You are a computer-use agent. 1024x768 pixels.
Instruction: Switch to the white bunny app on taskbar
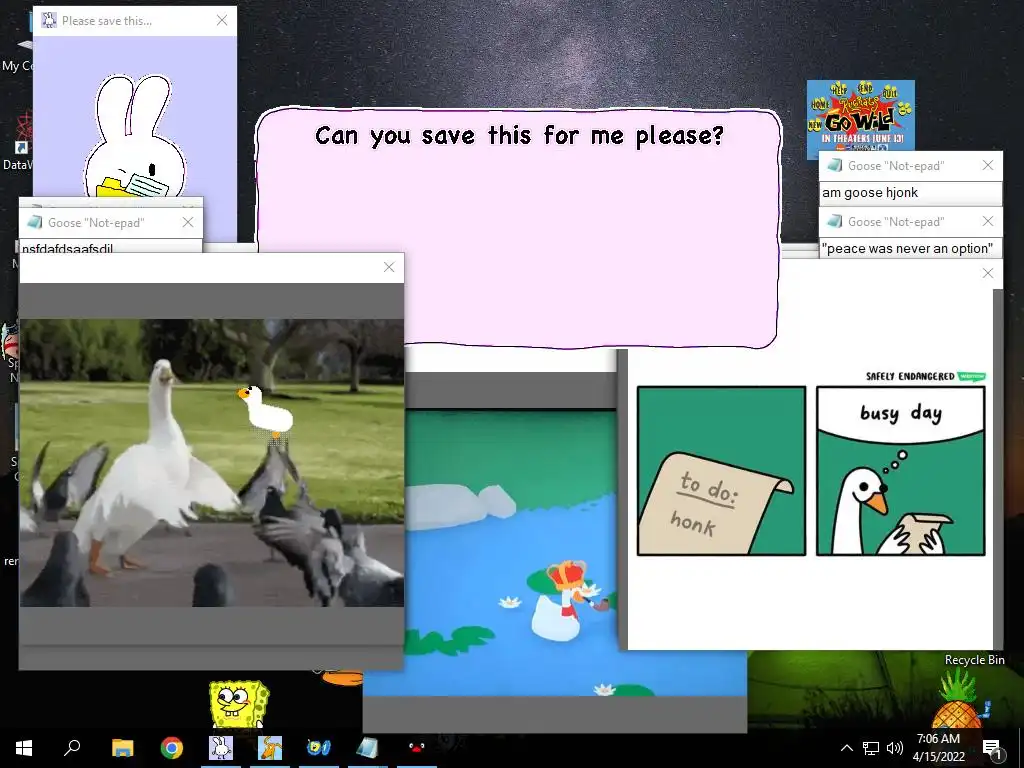point(221,747)
